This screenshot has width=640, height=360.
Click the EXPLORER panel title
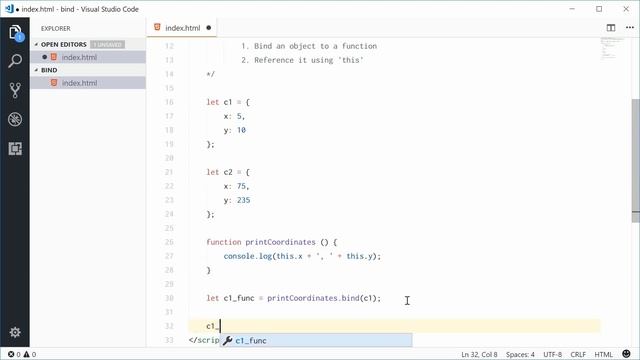(56, 28)
